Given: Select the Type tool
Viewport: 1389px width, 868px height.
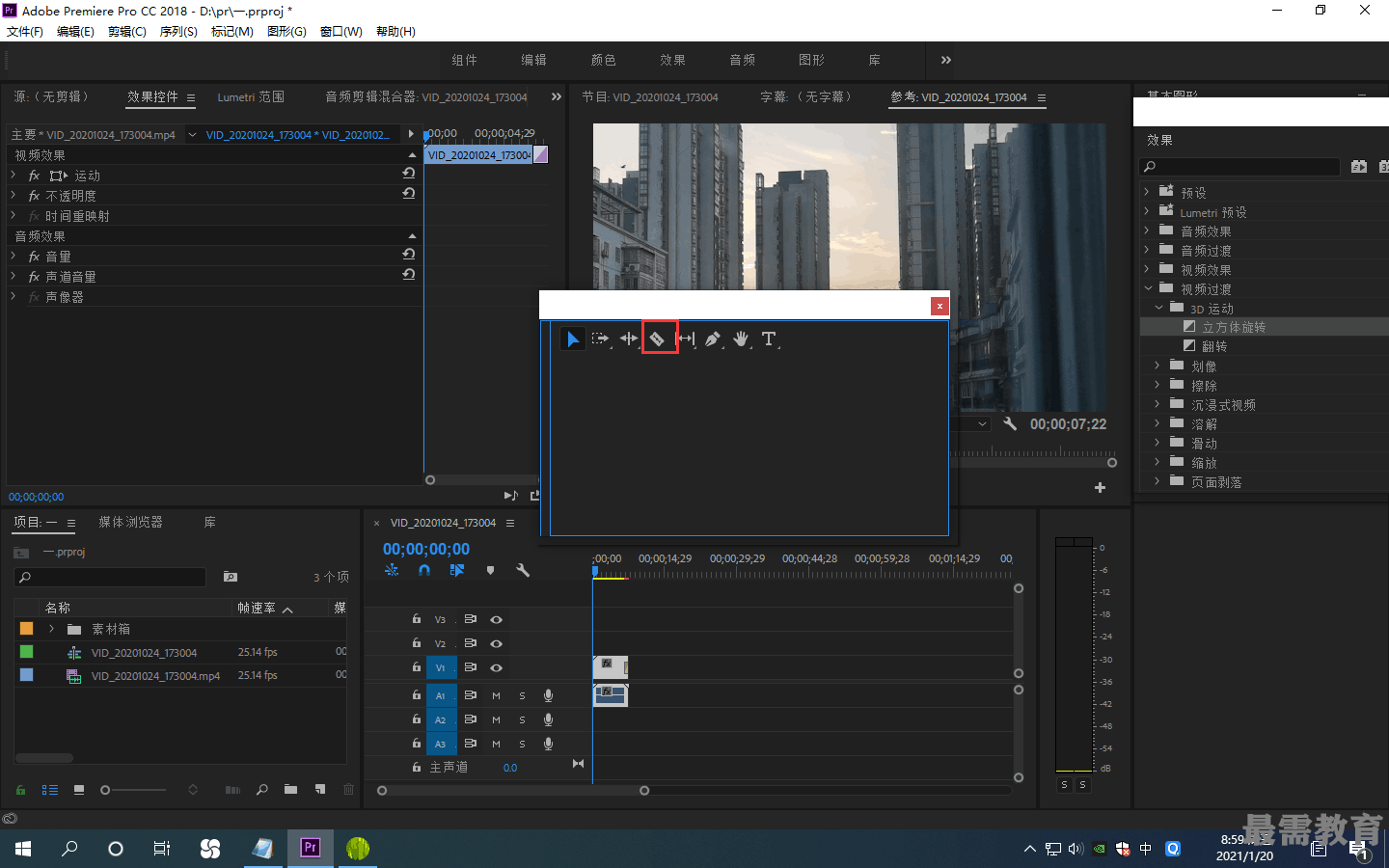Looking at the screenshot, I should pos(769,339).
